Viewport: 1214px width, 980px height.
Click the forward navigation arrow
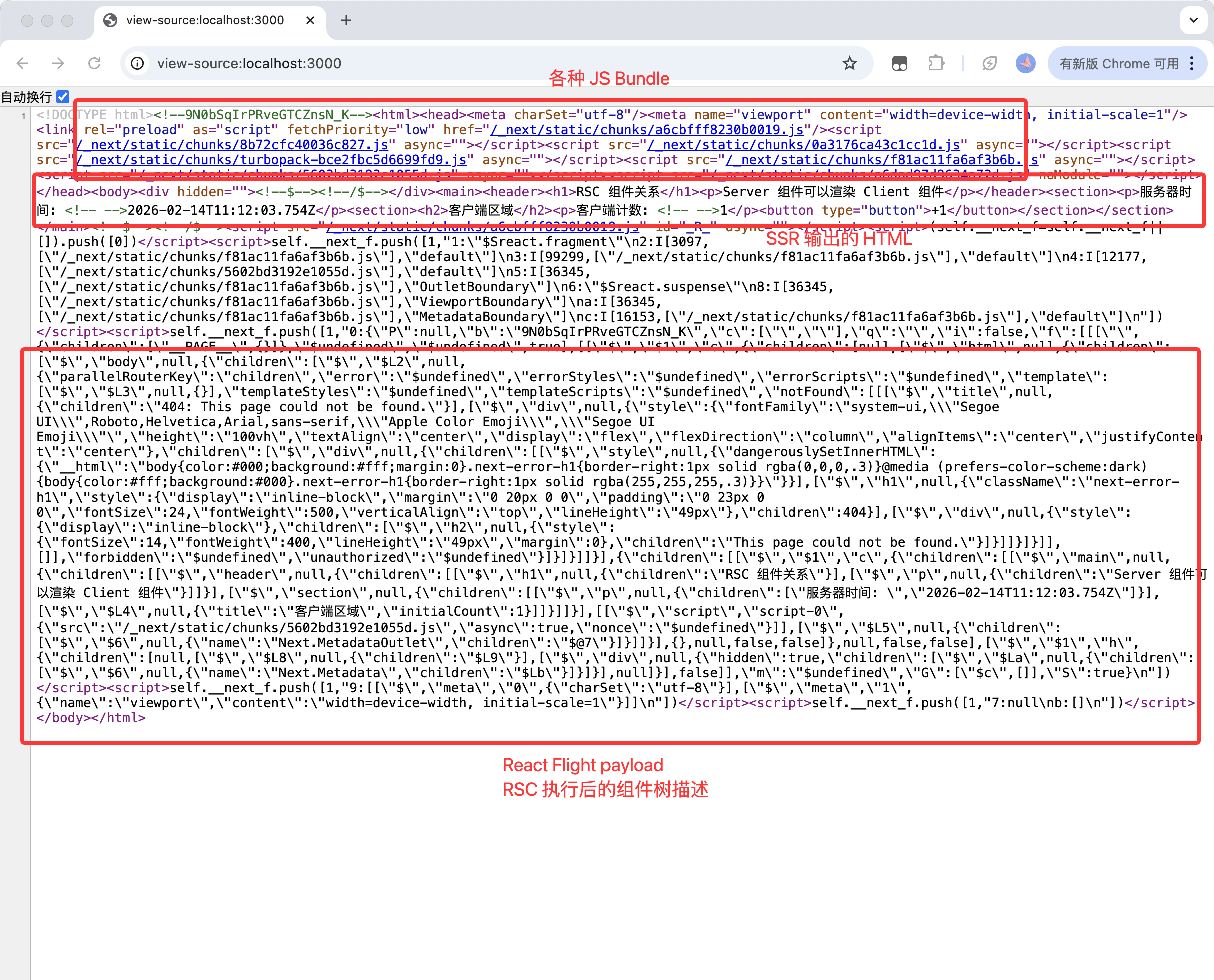[58, 63]
